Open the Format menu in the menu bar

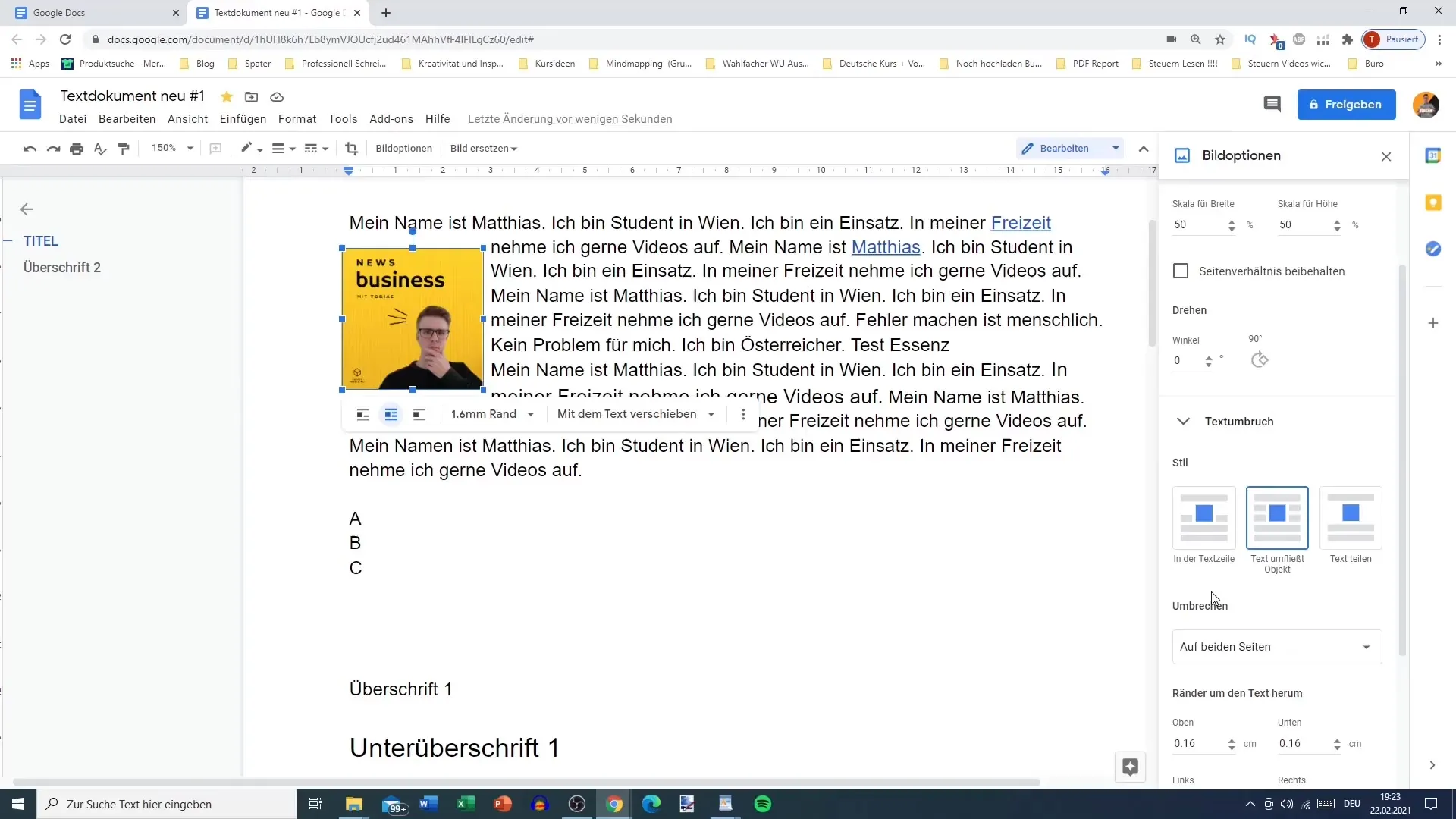pyautogui.click(x=297, y=118)
